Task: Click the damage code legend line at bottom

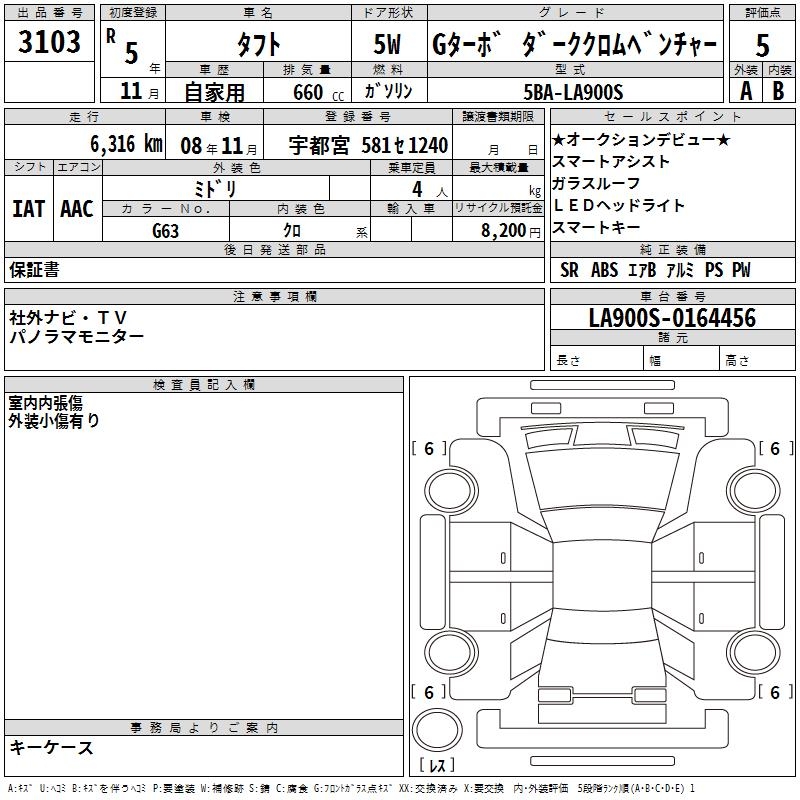Action: pos(351,788)
